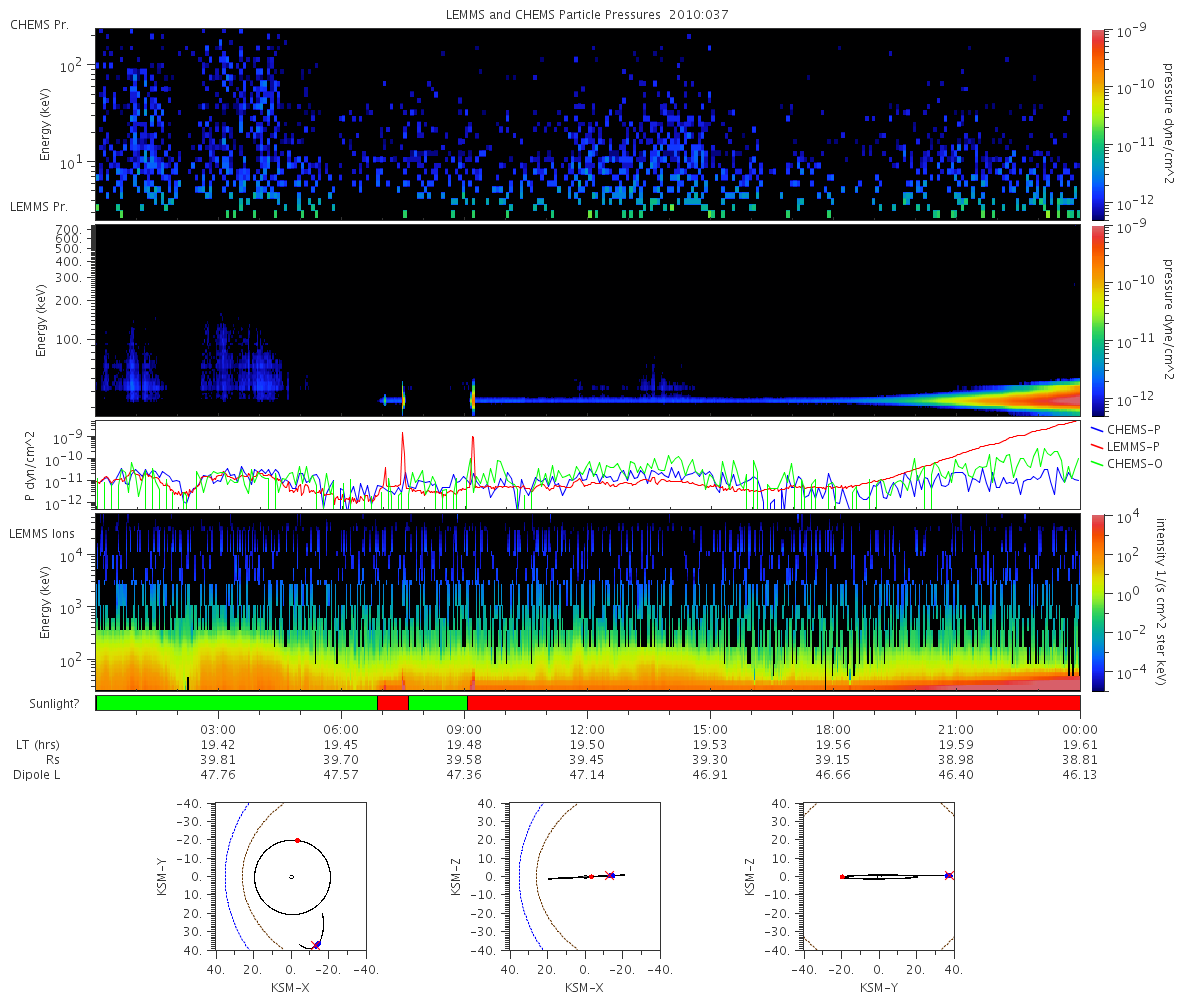Click the Dipole L row label

39,775
